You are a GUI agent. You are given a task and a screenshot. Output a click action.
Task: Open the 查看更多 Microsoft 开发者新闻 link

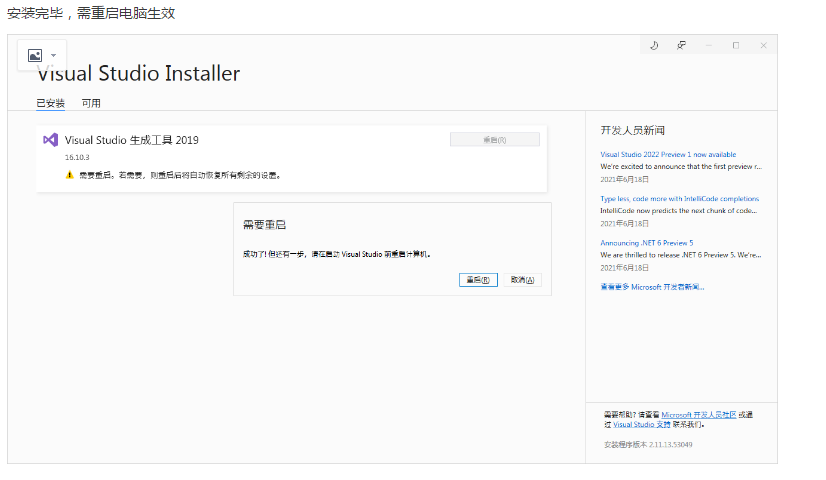click(x=652, y=287)
